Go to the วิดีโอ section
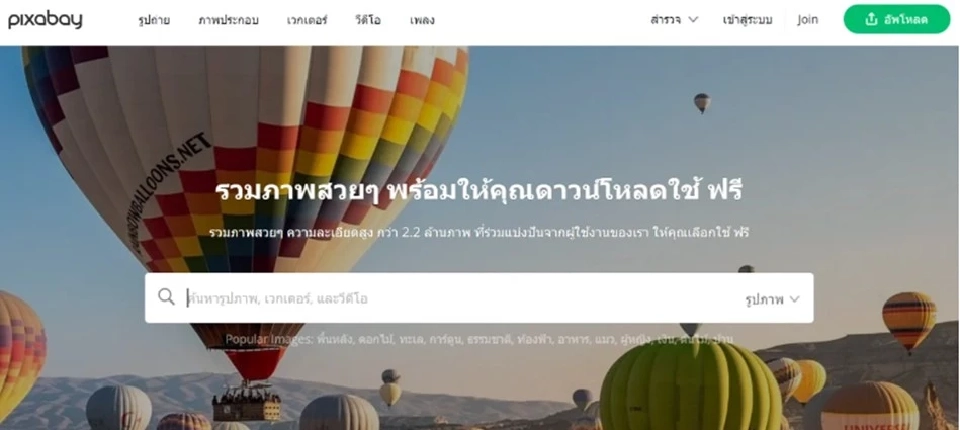 click(367, 20)
